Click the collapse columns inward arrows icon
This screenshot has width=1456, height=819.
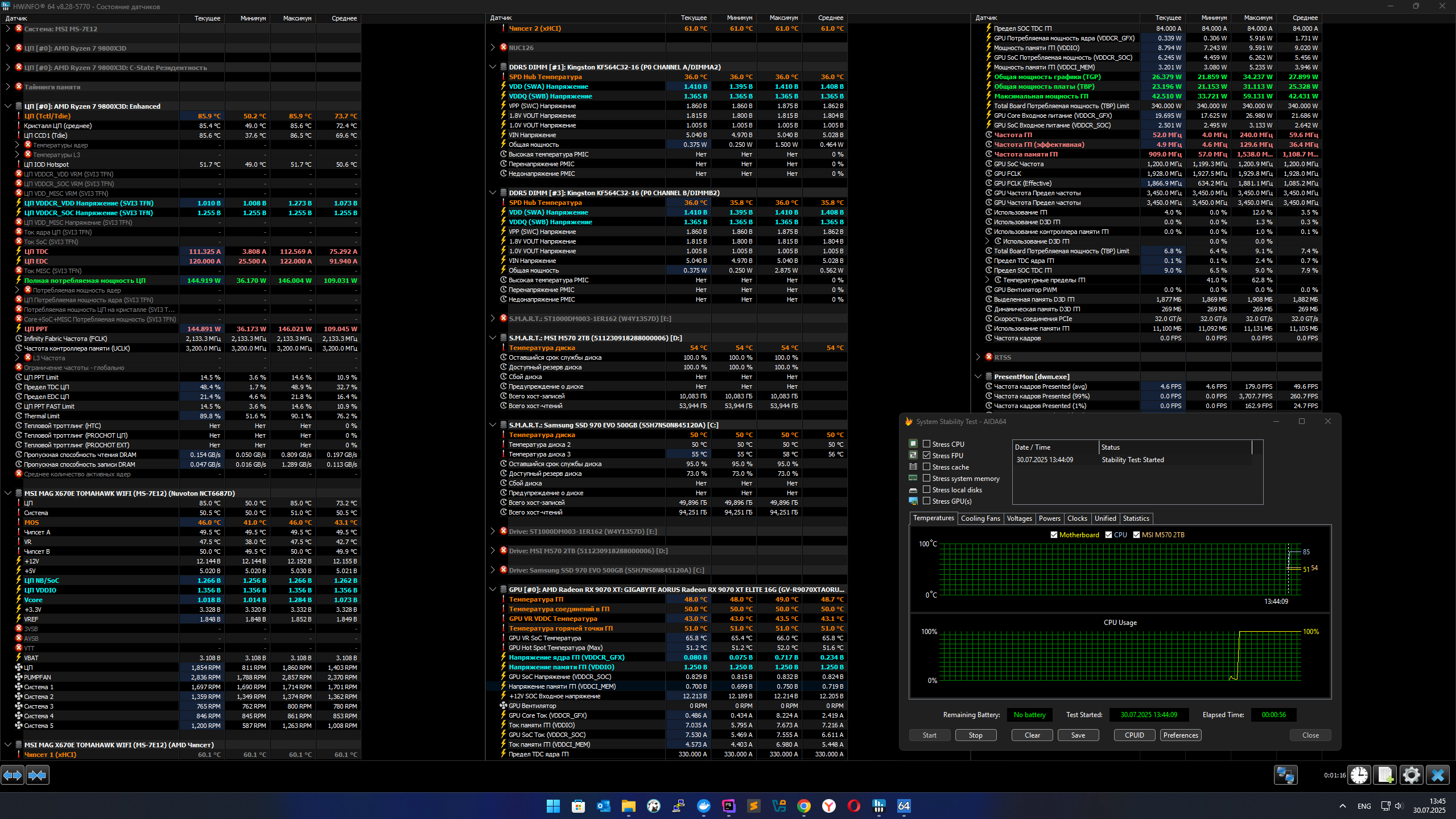coord(38,775)
